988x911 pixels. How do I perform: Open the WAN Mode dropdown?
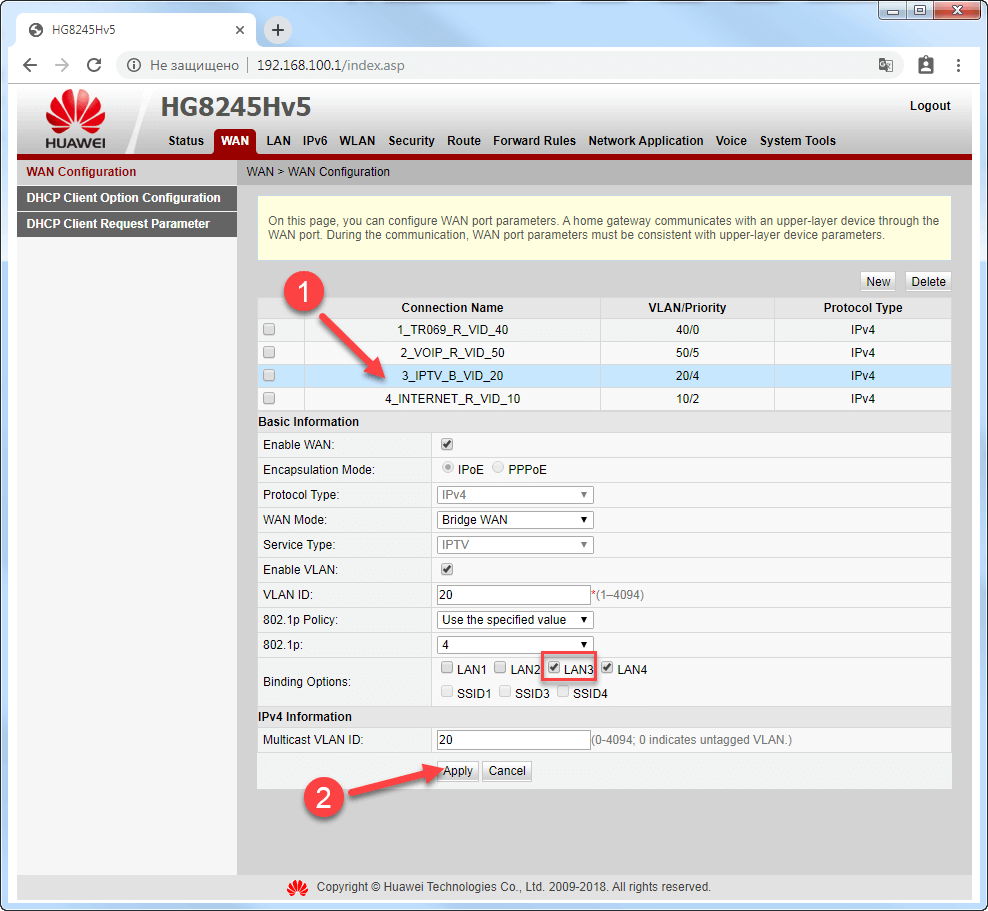(x=515, y=520)
